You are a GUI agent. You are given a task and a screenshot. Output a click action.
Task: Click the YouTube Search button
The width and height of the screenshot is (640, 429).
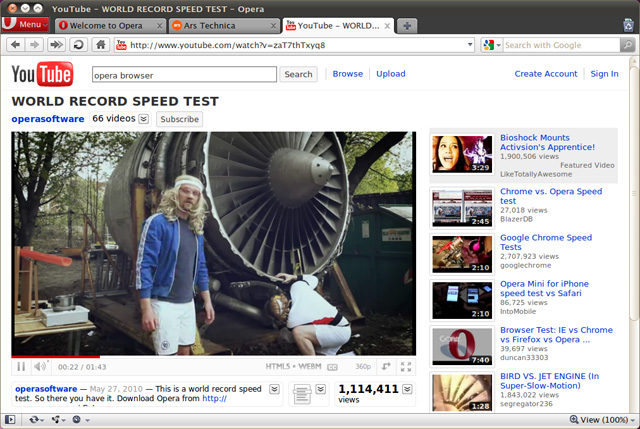point(298,74)
